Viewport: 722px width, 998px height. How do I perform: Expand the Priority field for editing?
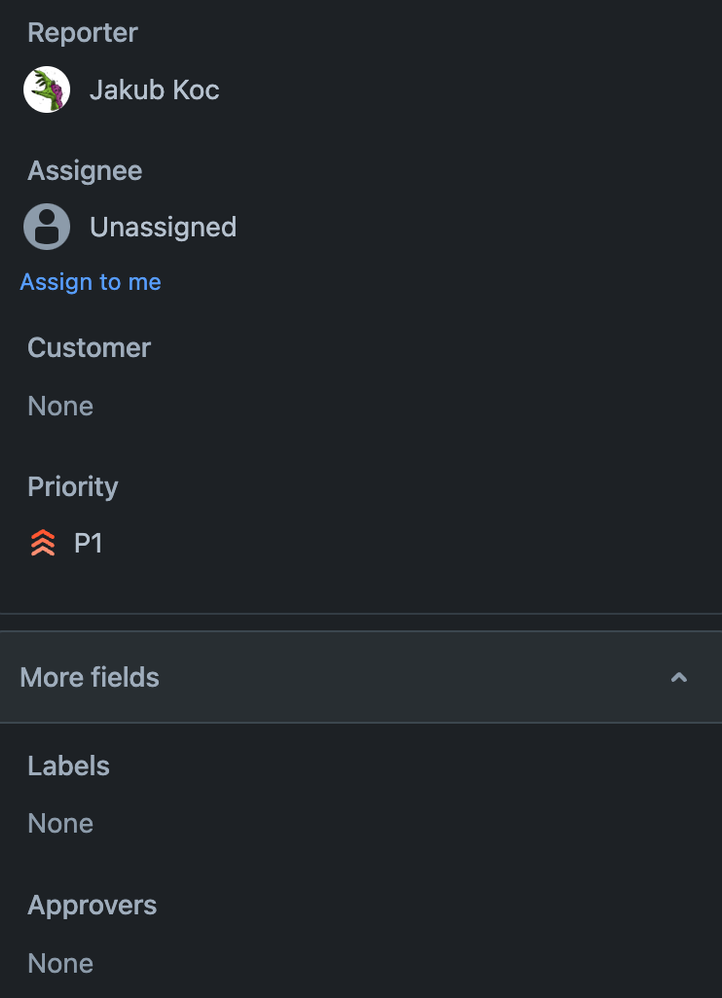[x=88, y=542]
